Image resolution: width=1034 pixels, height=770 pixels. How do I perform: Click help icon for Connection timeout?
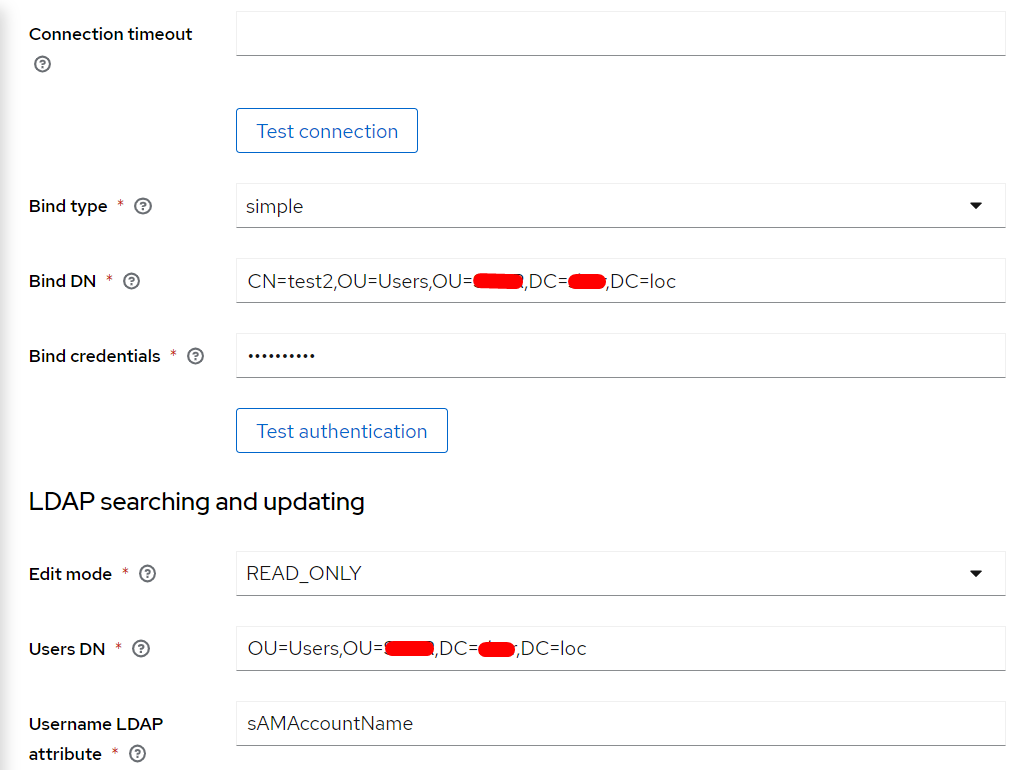(x=42, y=64)
